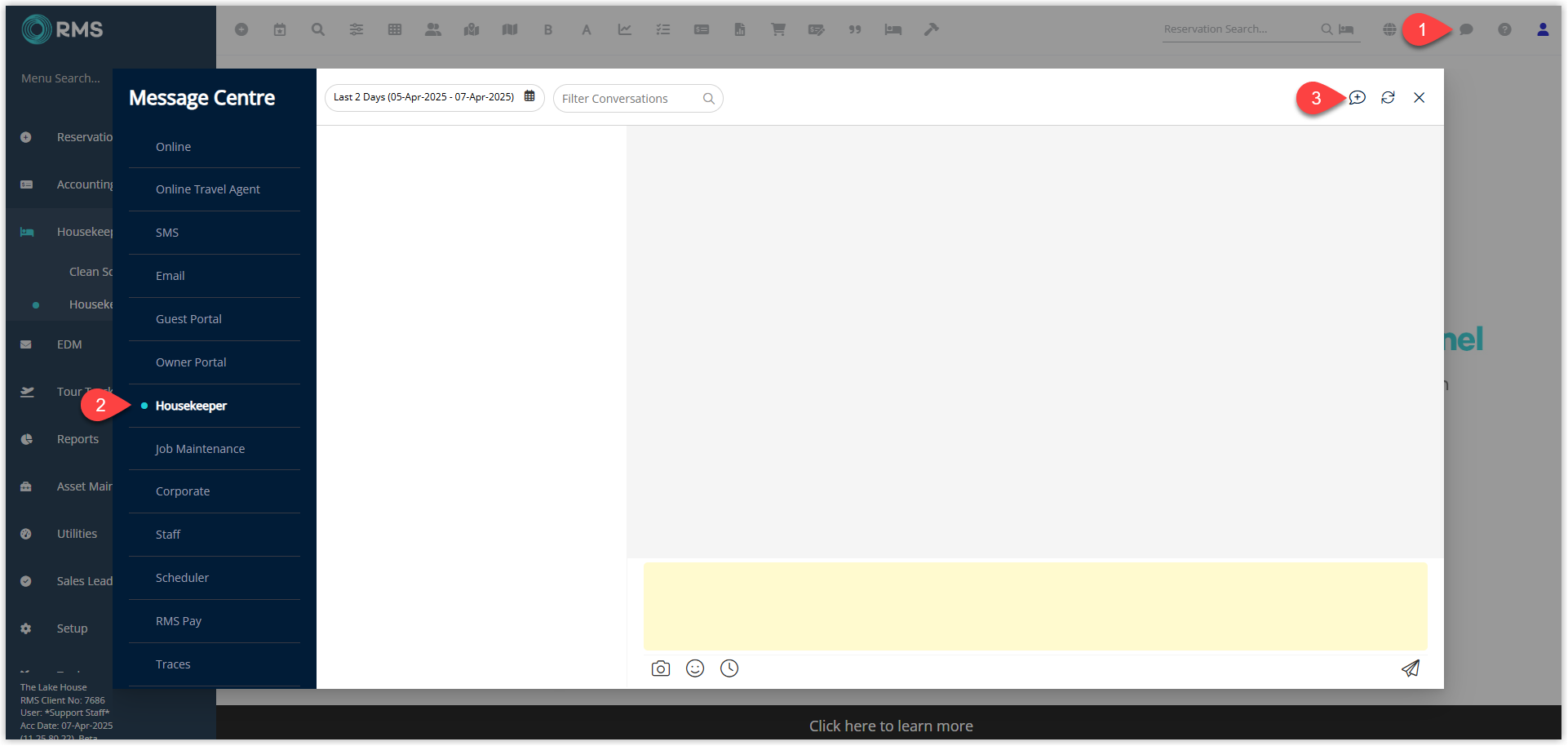Open the map pin icon in toolbar
1568x746 pixels.
click(x=472, y=29)
